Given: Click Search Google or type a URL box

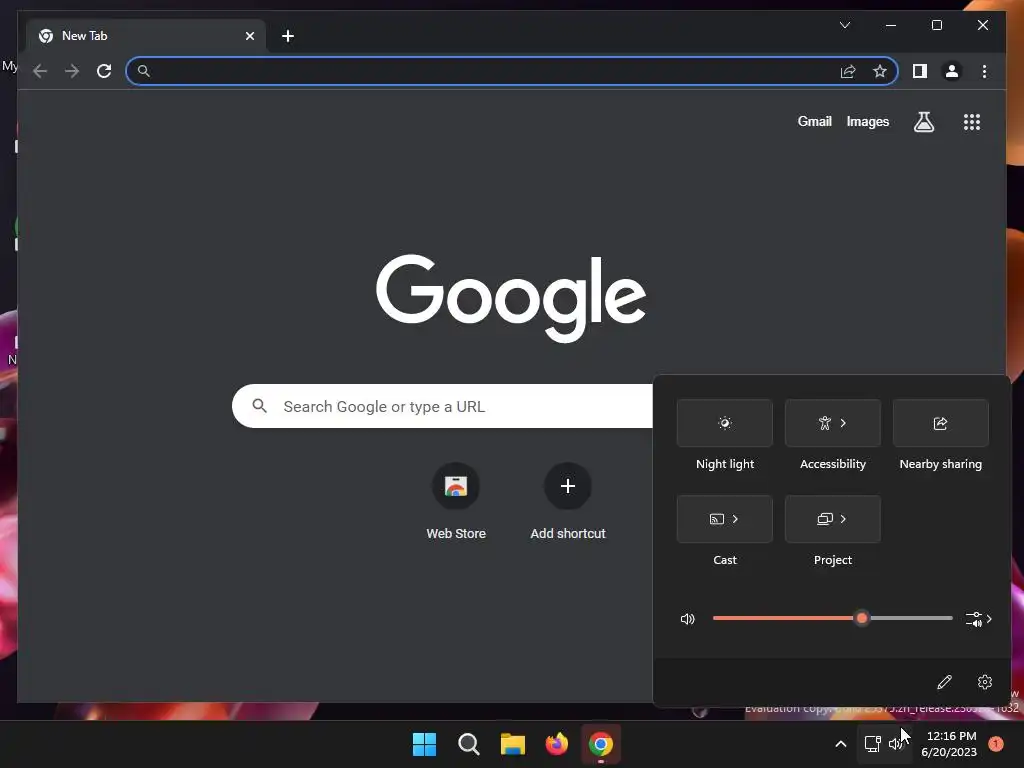Looking at the screenshot, I should tap(442, 406).
